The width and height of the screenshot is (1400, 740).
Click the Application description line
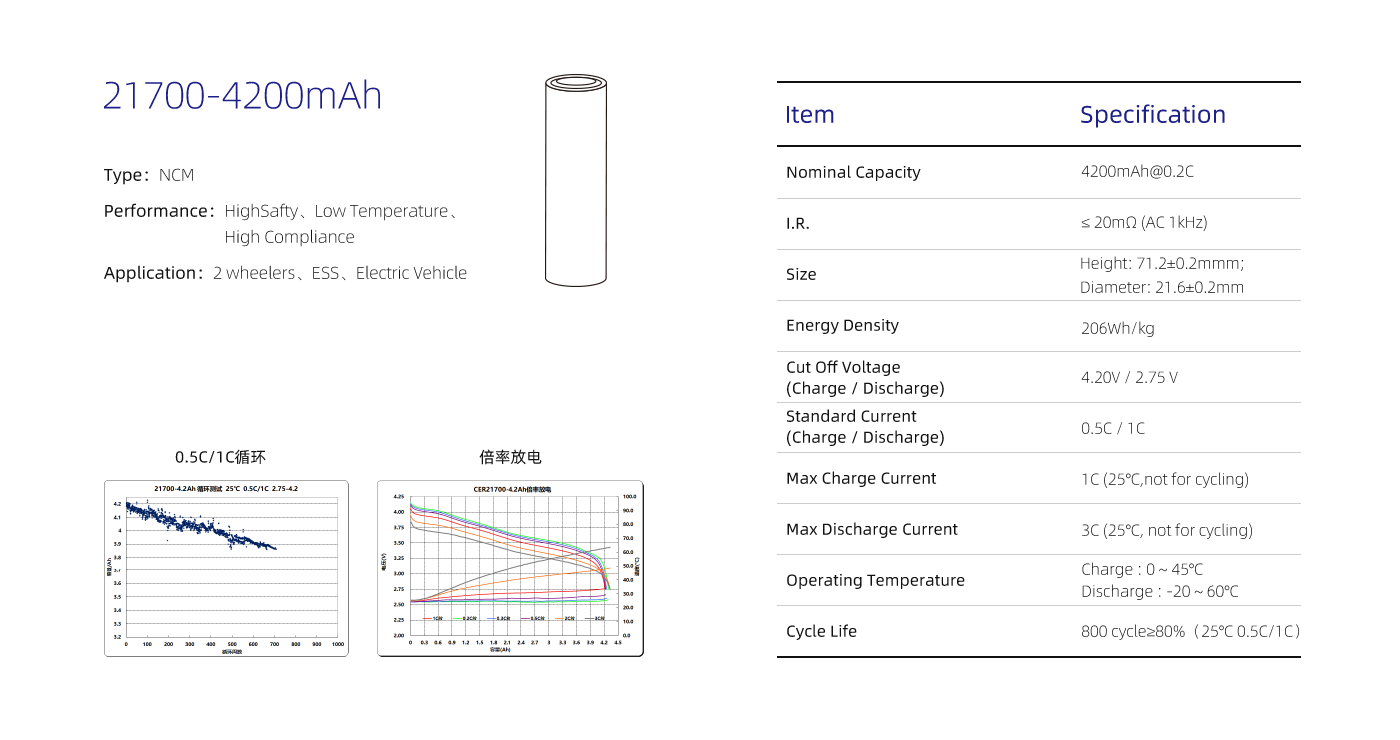[x=285, y=273]
